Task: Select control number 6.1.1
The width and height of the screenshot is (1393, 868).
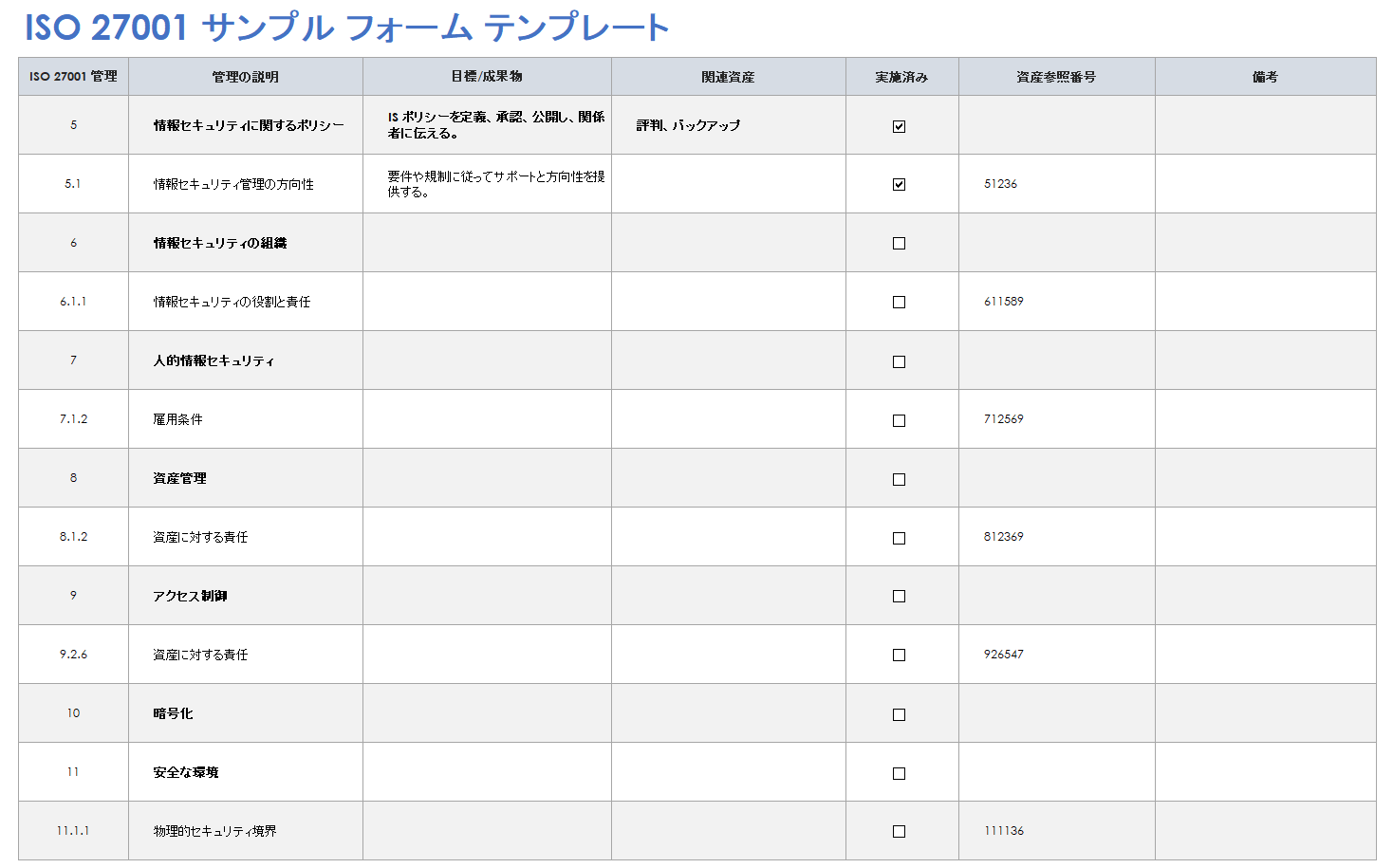Action: tap(73, 302)
